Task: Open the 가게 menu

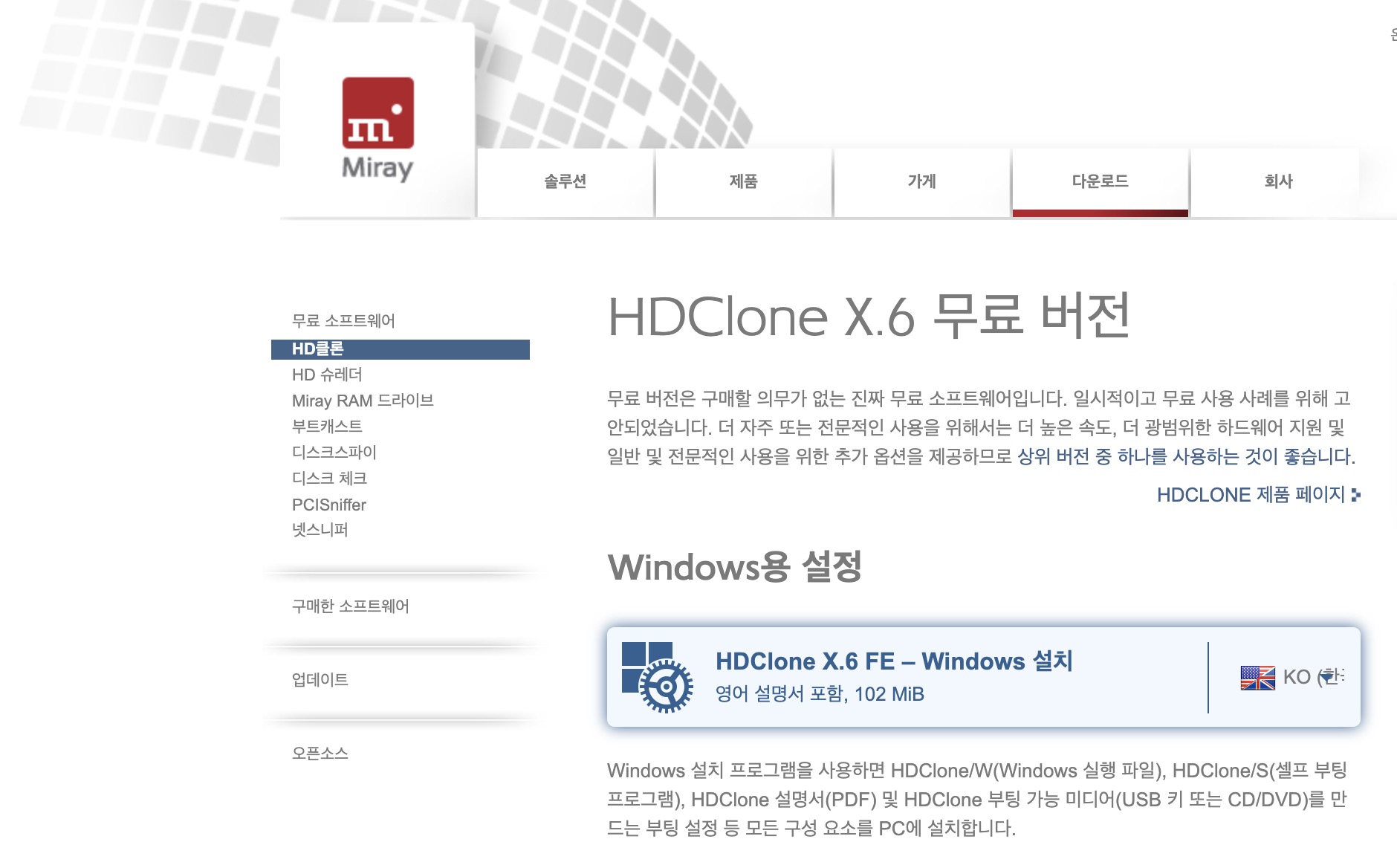Action: (x=922, y=181)
